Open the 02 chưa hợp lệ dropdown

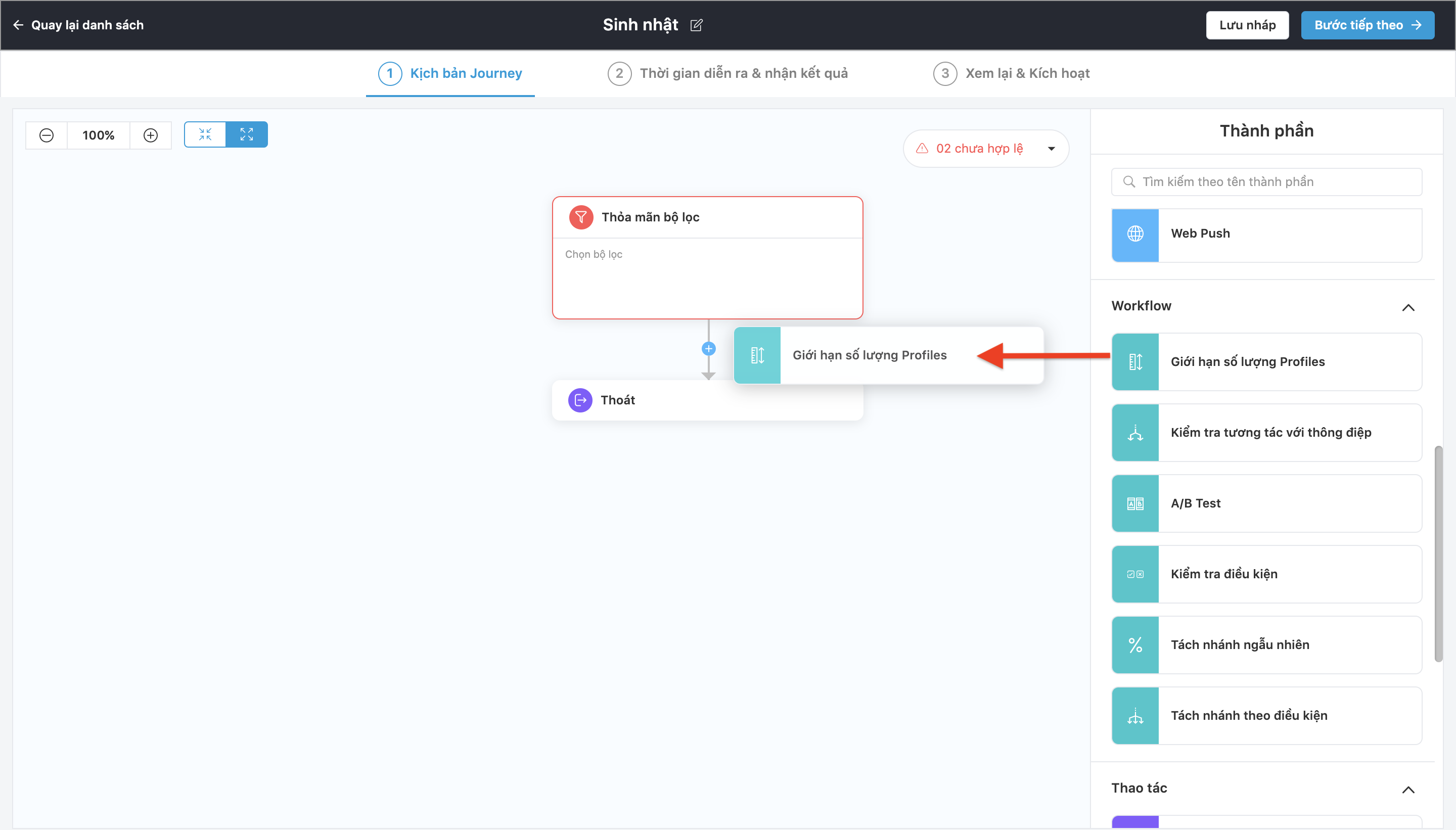coord(986,149)
